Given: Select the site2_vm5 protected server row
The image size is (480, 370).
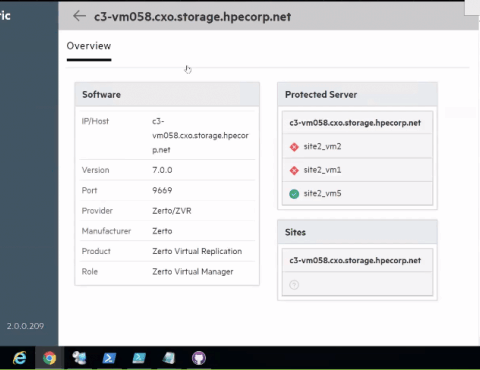Looking at the screenshot, I should [357, 193].
